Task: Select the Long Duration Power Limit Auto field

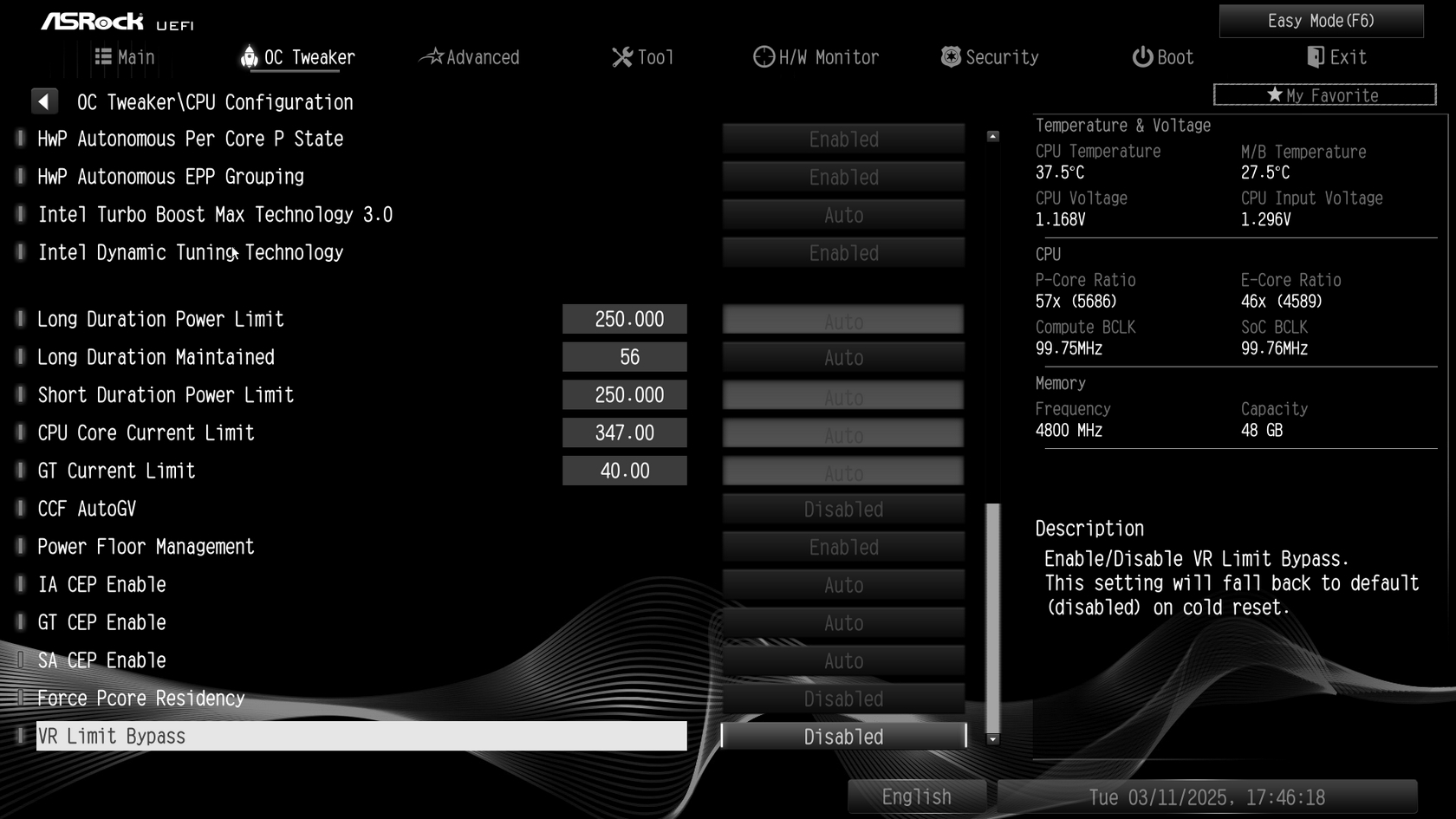Action: tap(843, 320)
